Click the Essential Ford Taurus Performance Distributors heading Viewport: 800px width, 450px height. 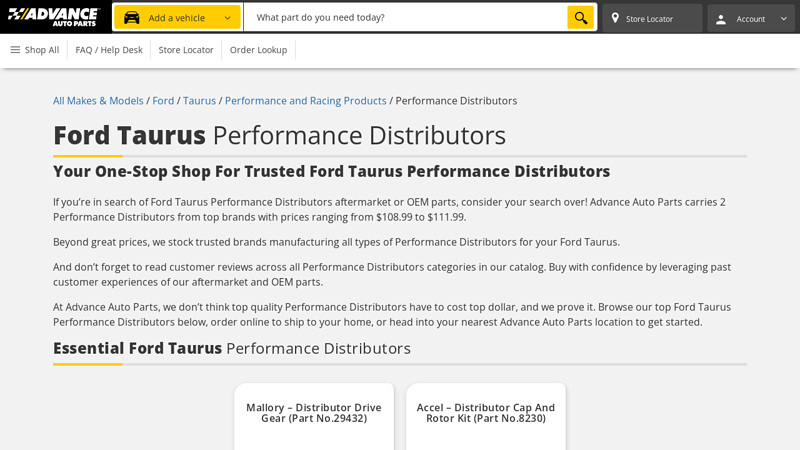coord(232,348)
